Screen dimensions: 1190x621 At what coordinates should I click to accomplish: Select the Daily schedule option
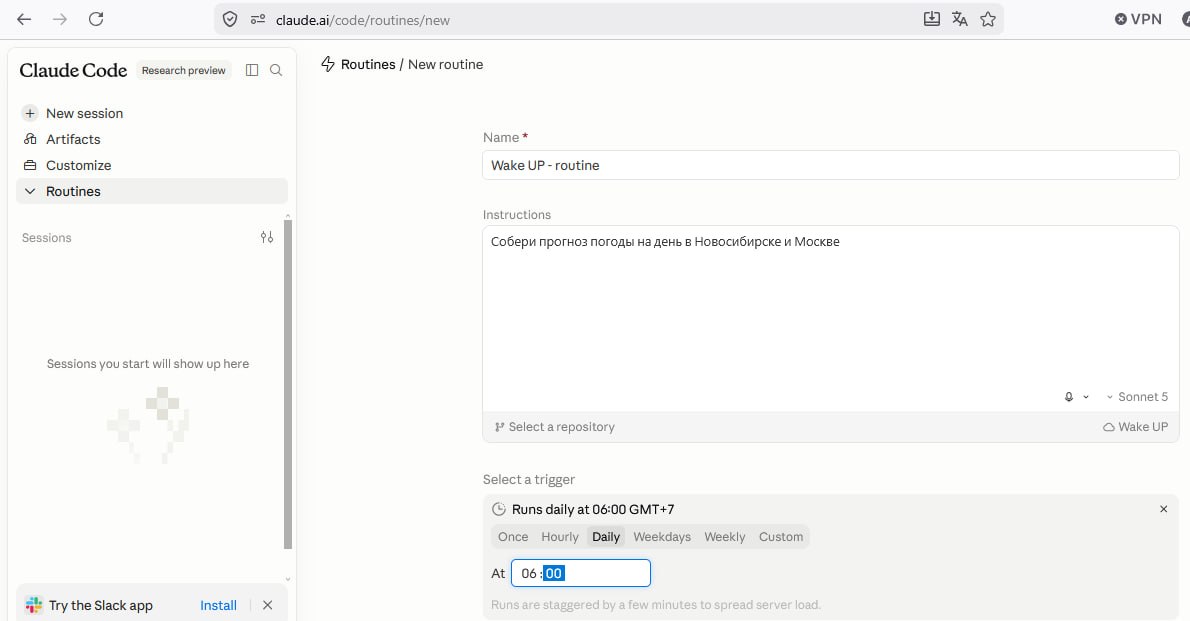coord(606,537)
